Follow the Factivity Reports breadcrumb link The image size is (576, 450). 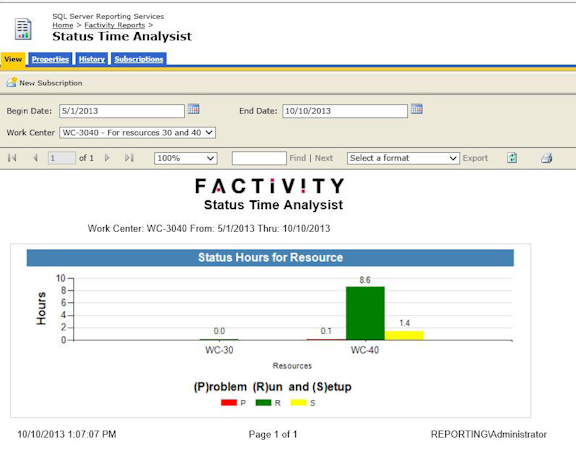(115, 25)
